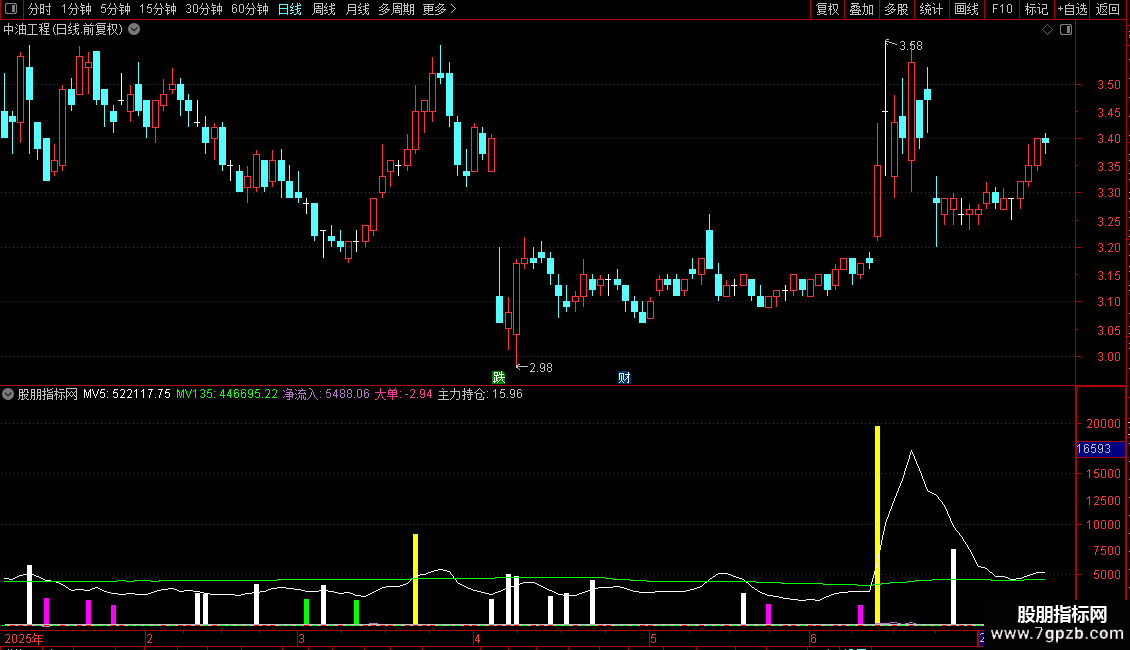Select the 30分钟 period tab

[x=204, y=9]
